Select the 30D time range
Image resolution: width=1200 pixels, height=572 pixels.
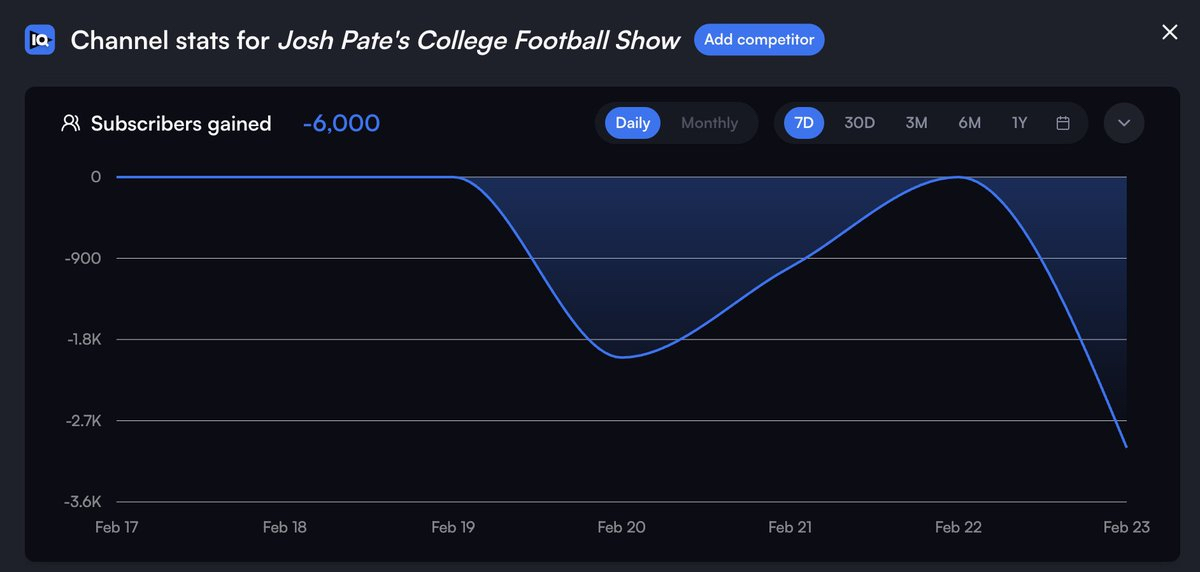859,123
